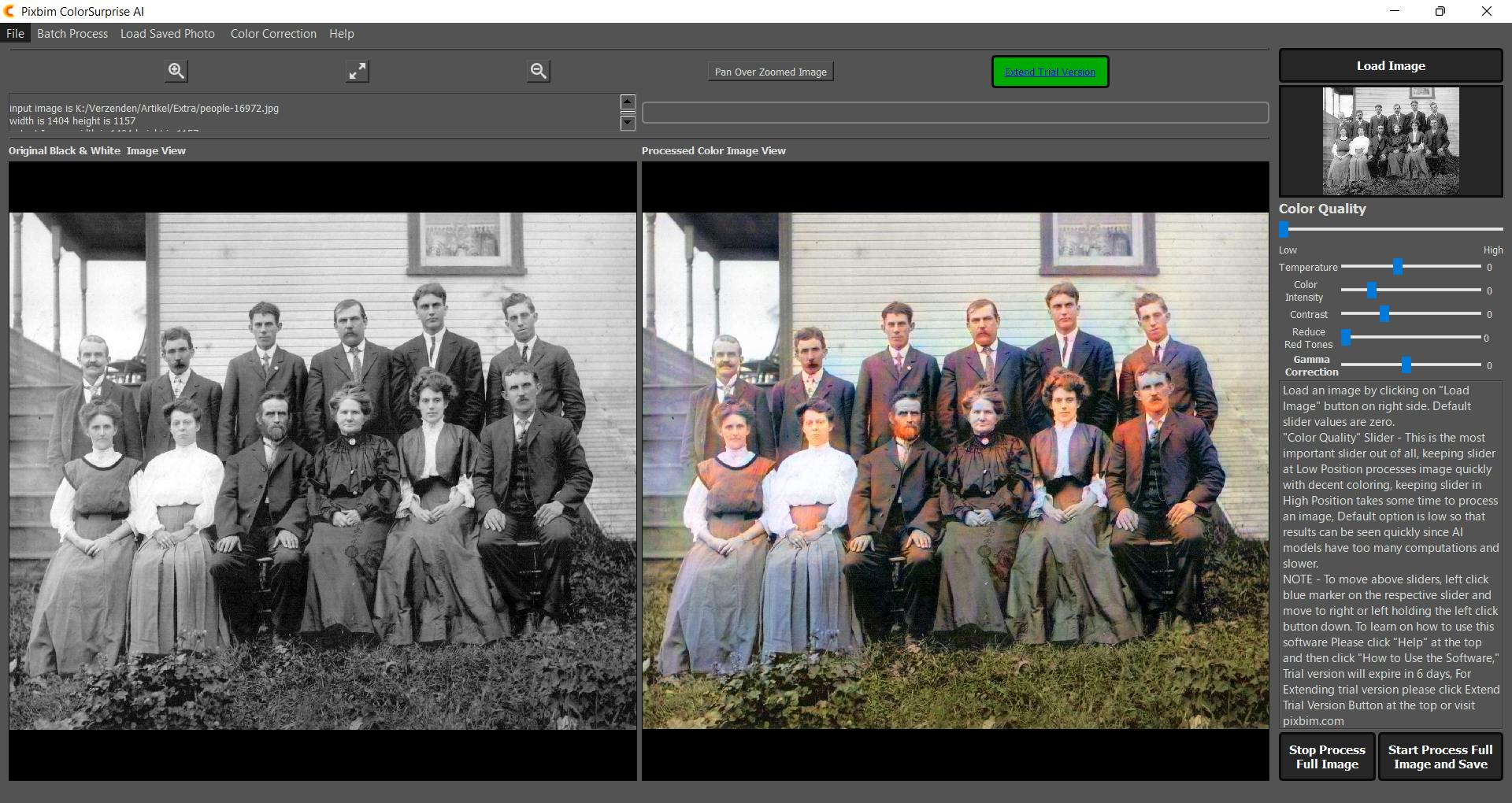The width and height of the screenshot is (1512, 803).
Task: Open the Batch Process menu
Action: tap(72, 34)
